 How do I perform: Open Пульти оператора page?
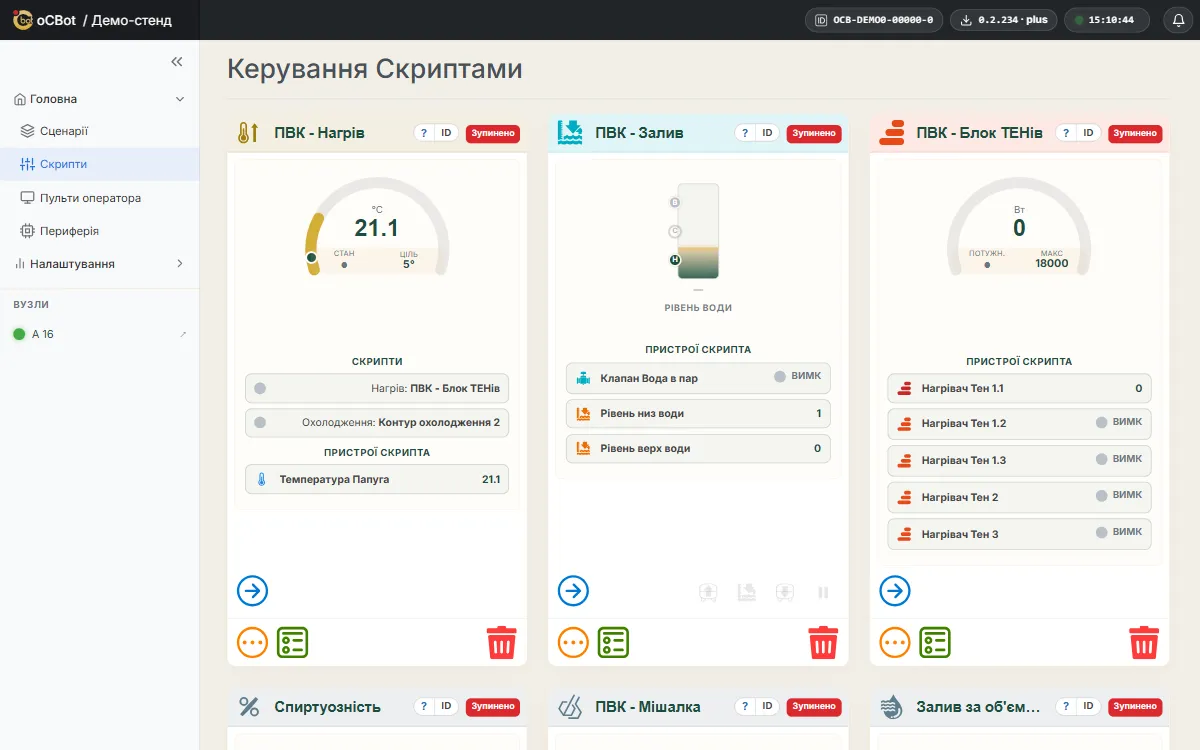(100, 198)
